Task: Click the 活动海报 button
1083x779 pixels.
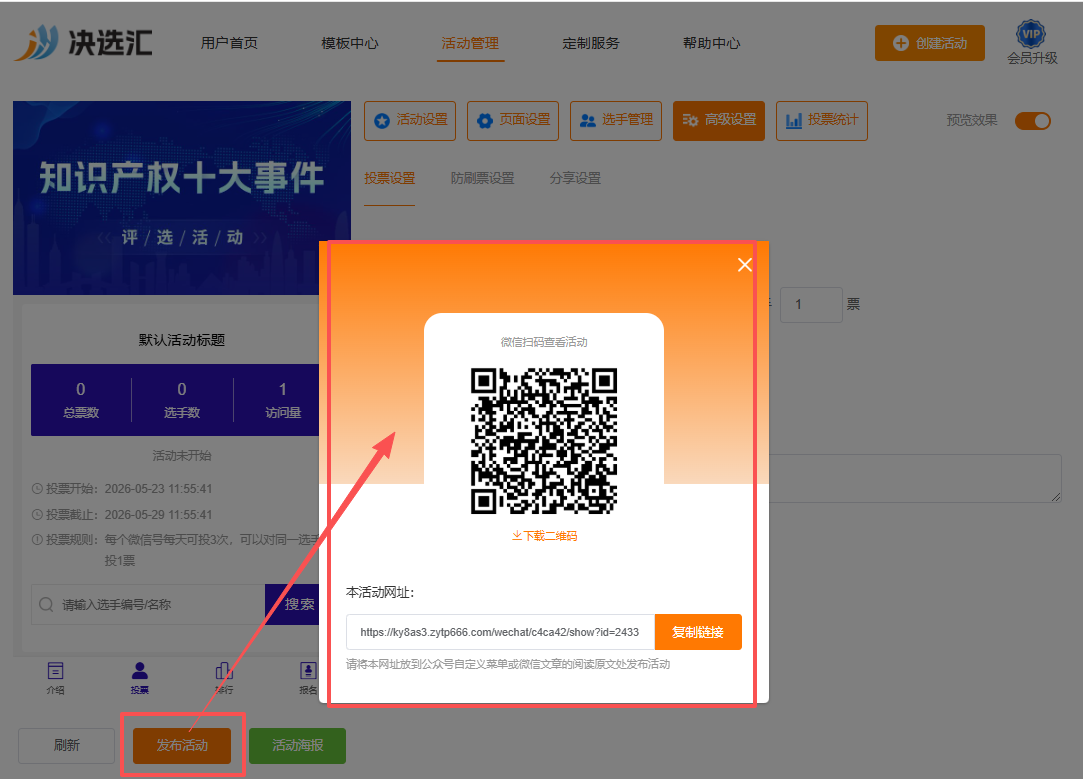Action: 298,746
